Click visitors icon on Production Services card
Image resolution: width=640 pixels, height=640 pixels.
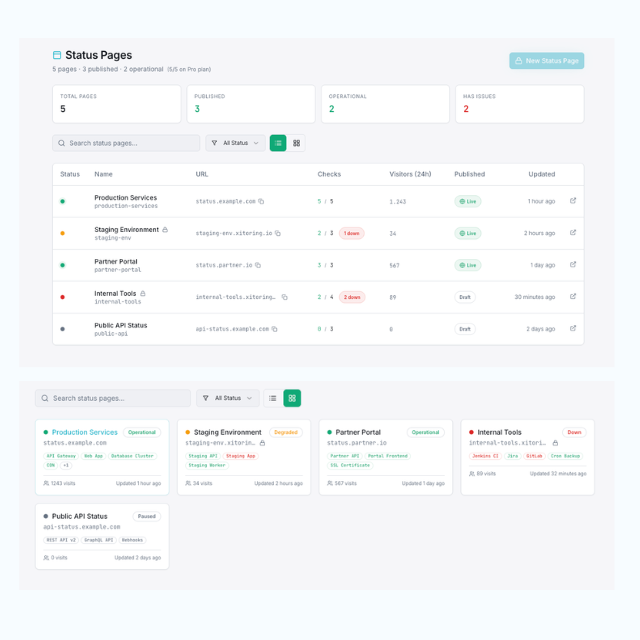(x=46, y=483)
